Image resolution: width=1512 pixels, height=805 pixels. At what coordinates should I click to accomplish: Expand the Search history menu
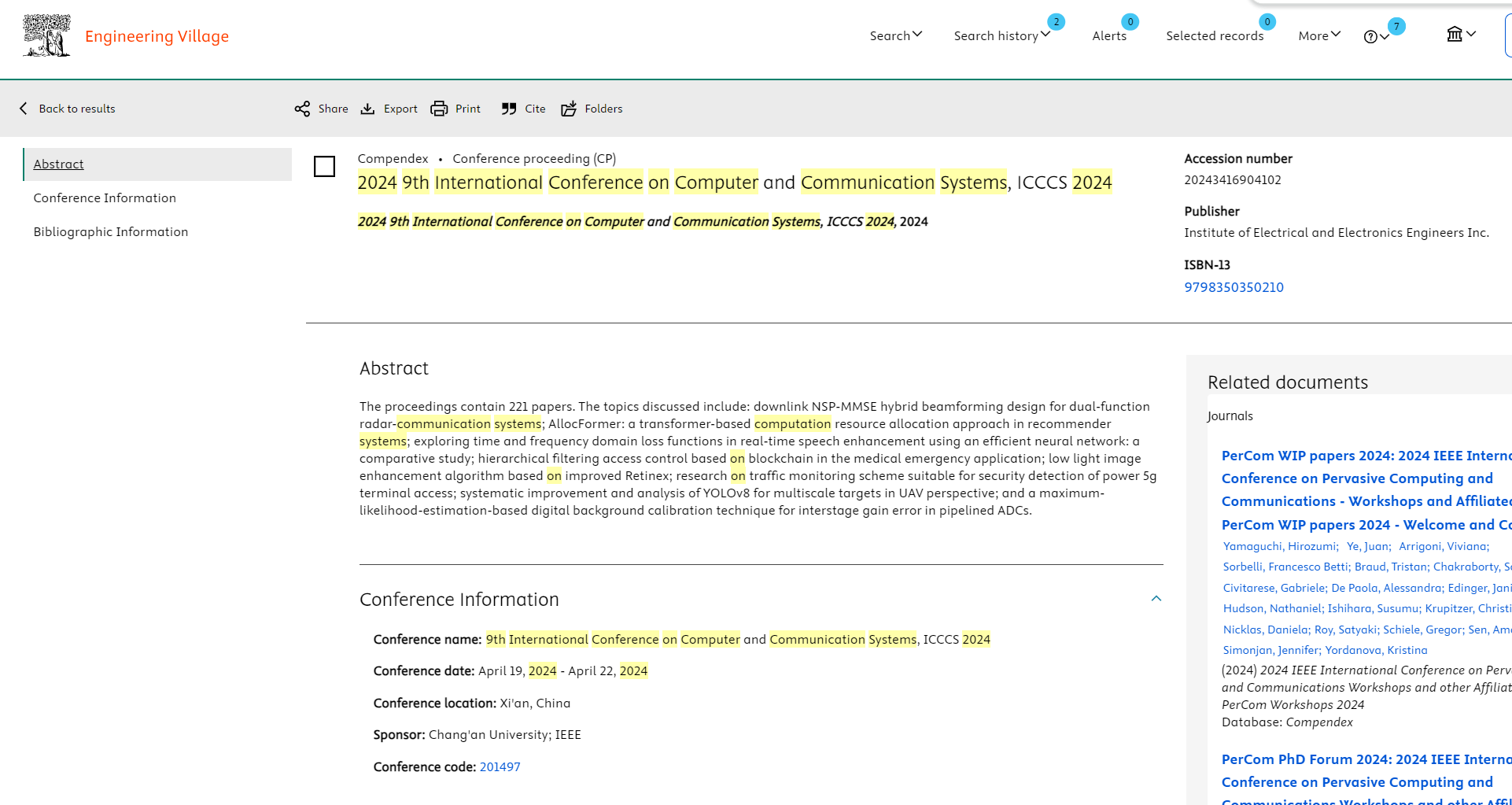pyautogui.click(x=1001, y=35)
